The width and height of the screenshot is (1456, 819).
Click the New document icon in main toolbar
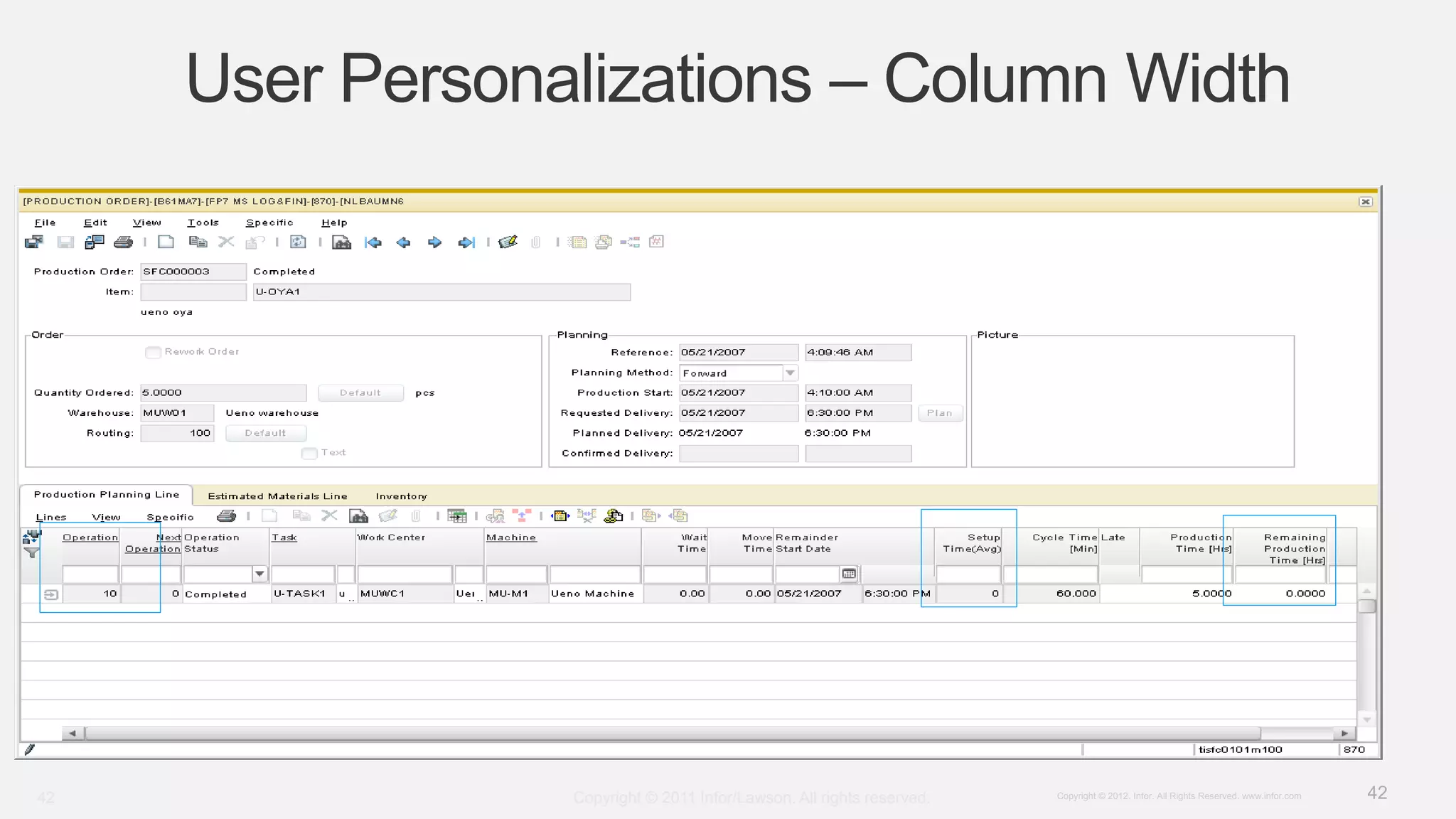[166, 242]
